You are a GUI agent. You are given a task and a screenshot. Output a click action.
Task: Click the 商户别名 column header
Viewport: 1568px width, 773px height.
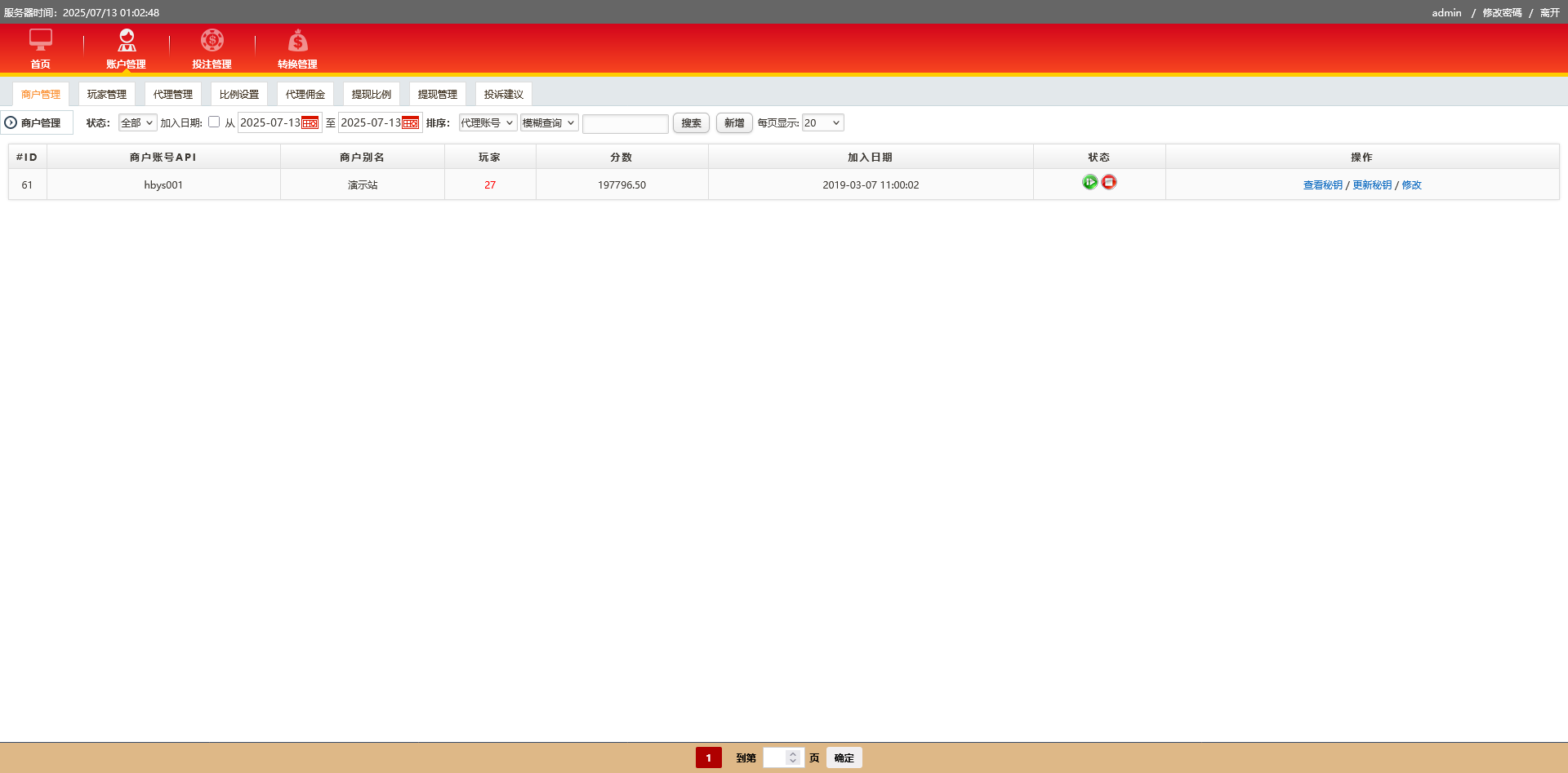(x=363, y=157)
